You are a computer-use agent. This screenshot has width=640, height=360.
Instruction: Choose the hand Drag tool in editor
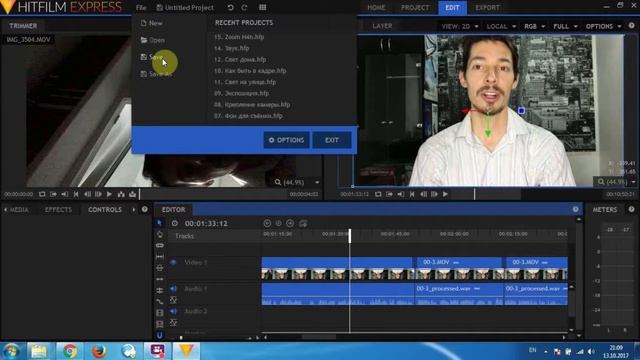coord(160,234)
